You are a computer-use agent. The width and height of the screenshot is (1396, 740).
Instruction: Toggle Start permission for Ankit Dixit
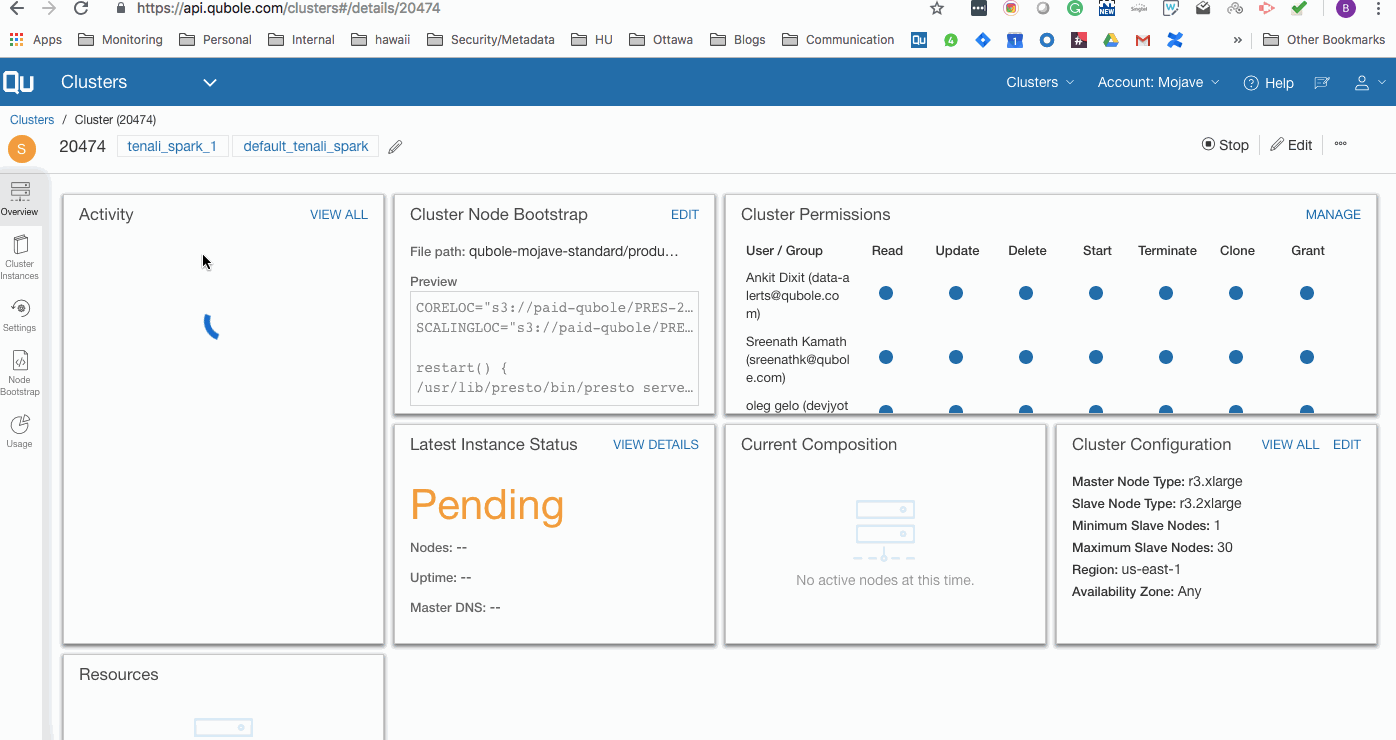1096,293
